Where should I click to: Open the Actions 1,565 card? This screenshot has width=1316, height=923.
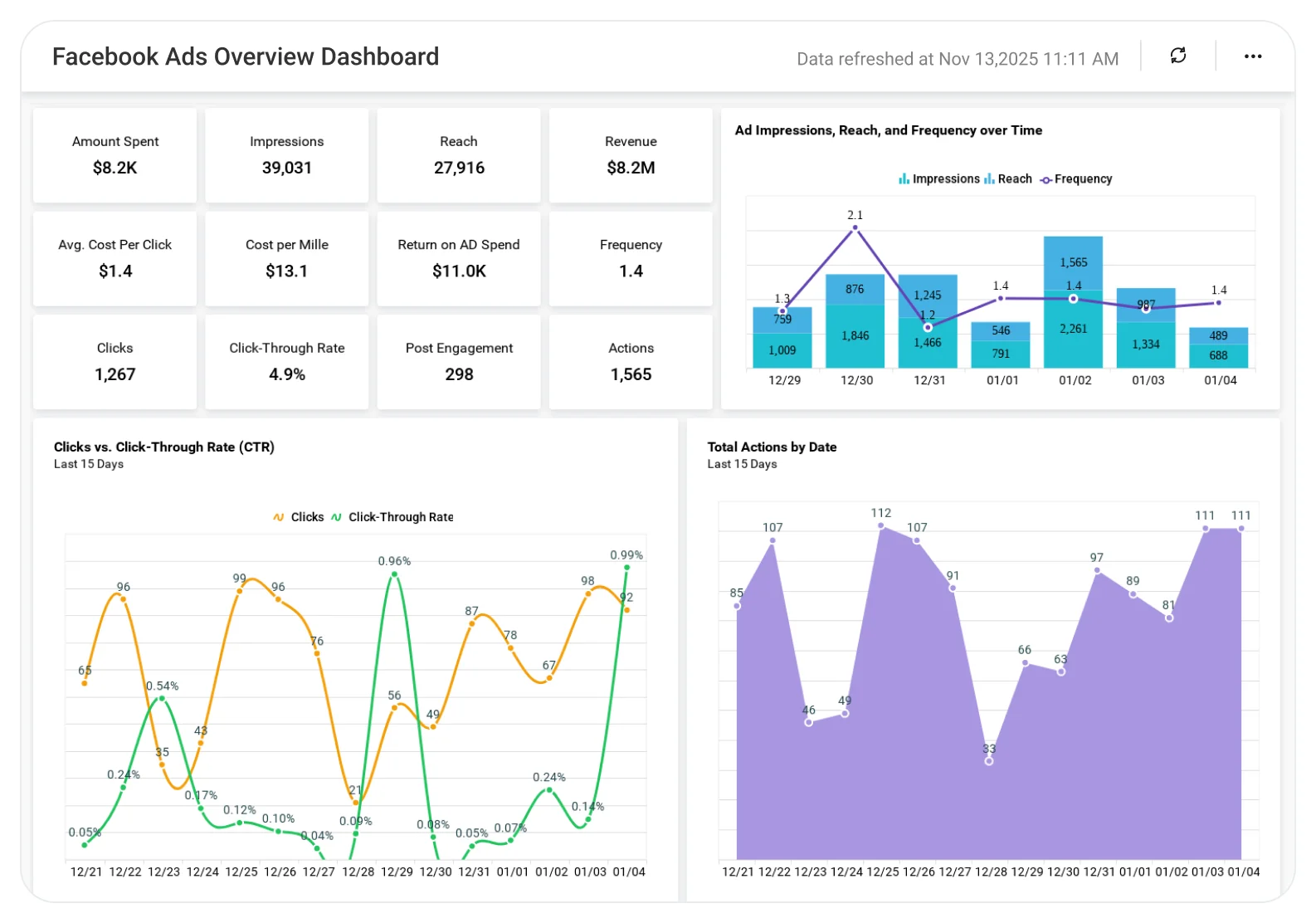pos(631,362)
